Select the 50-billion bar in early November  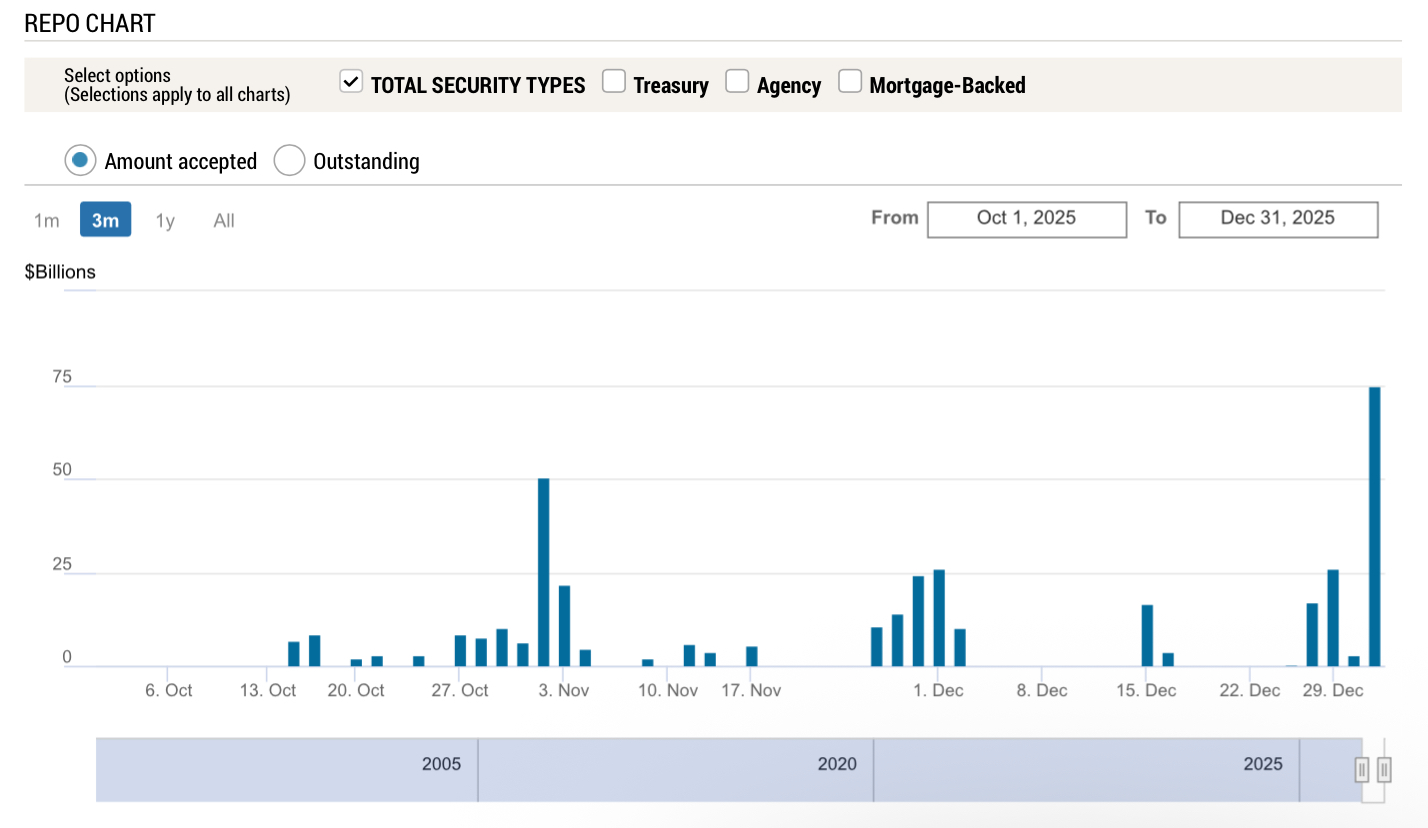pos(544,572)
